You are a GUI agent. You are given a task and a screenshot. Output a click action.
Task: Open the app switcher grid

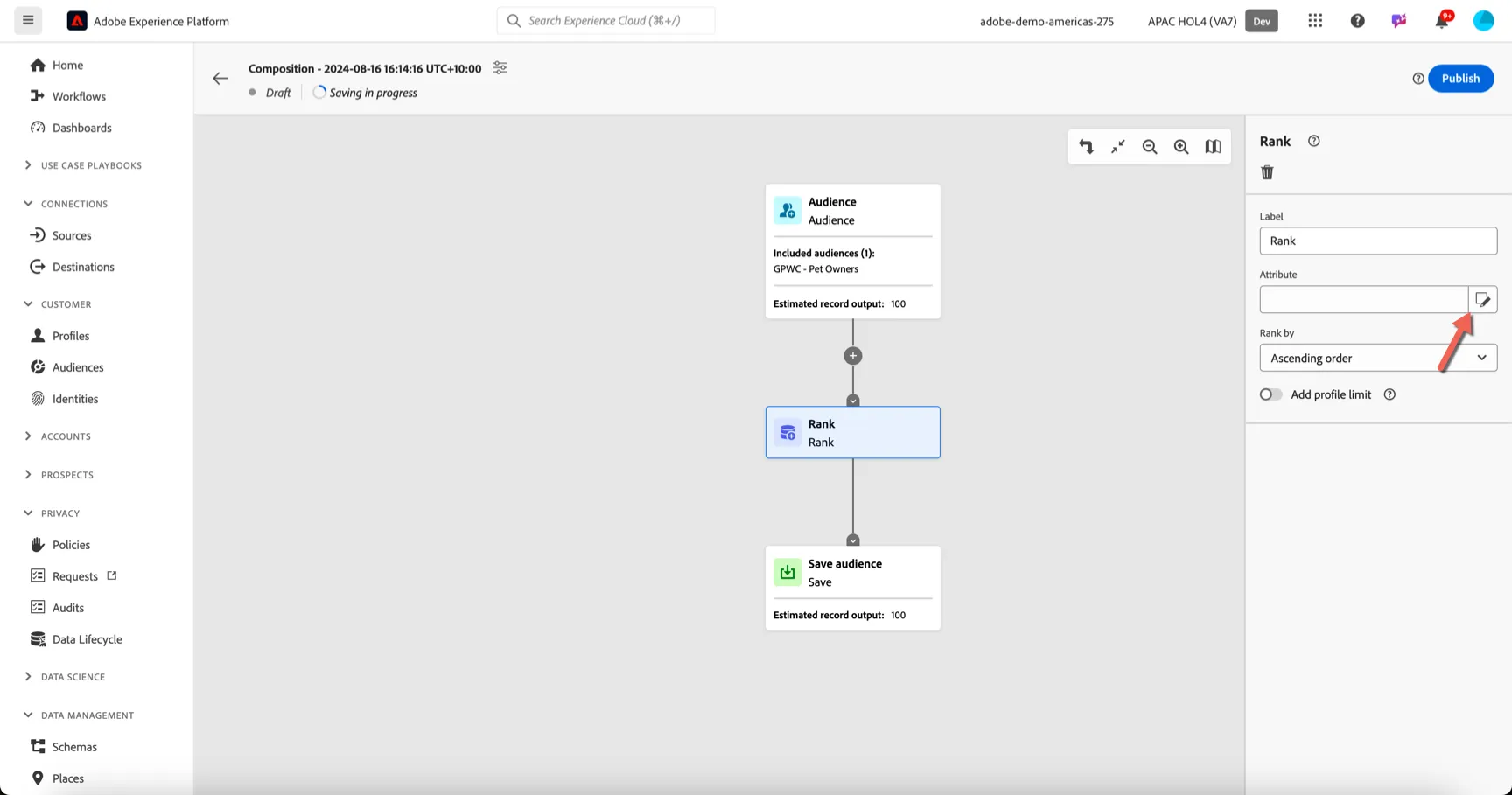1315,21
